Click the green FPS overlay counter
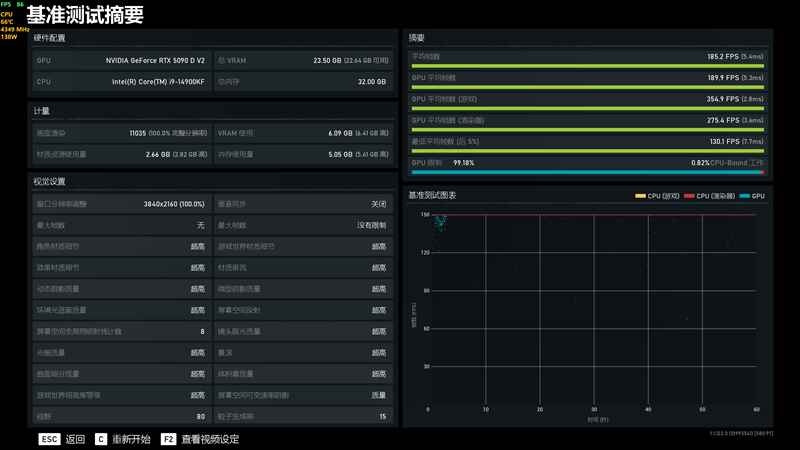Image resolution: width=800 pixels, height=450 pixels. click(12, 4)
